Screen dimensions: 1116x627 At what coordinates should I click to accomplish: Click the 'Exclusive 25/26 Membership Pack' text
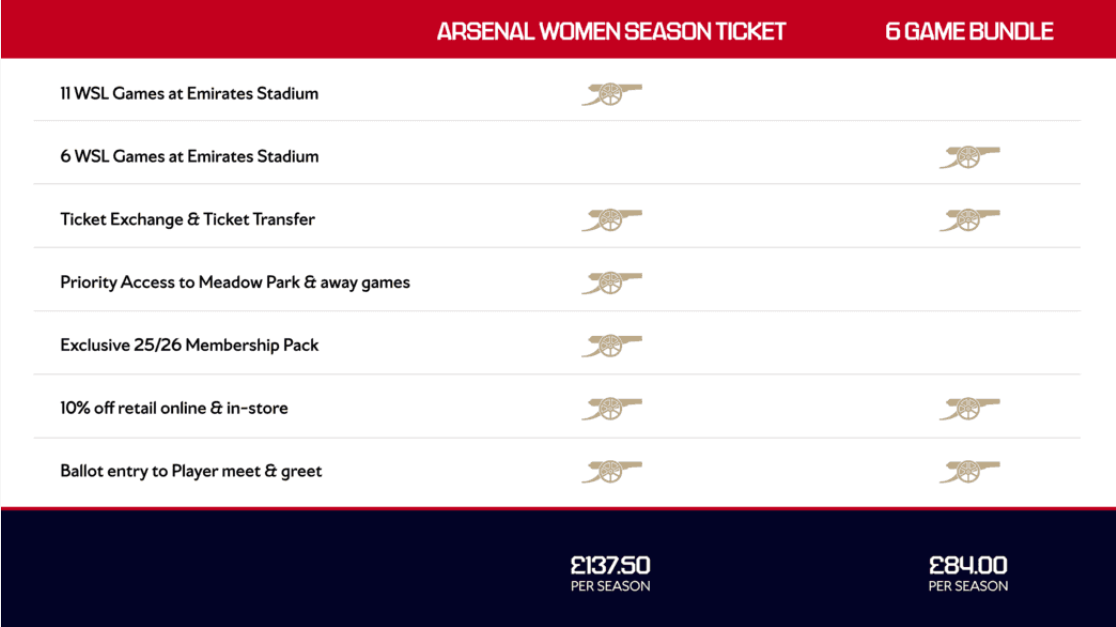[189, 346]
